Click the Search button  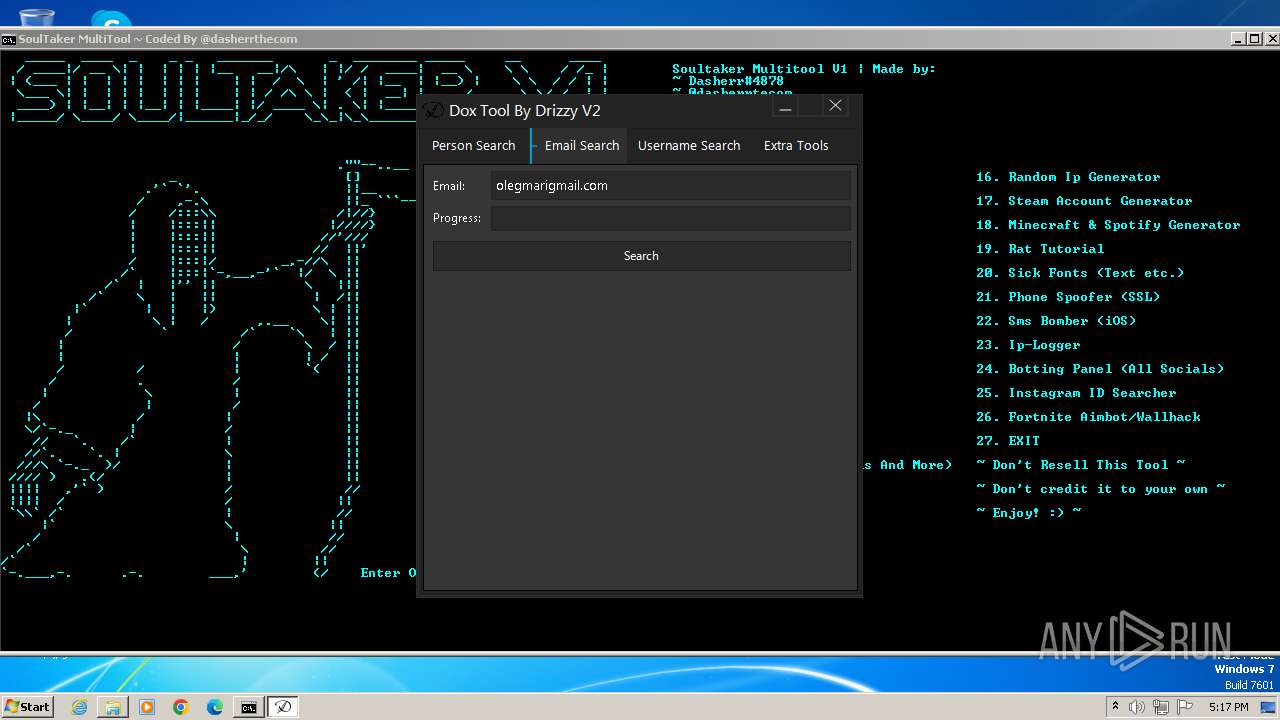(x=642, y=256)
